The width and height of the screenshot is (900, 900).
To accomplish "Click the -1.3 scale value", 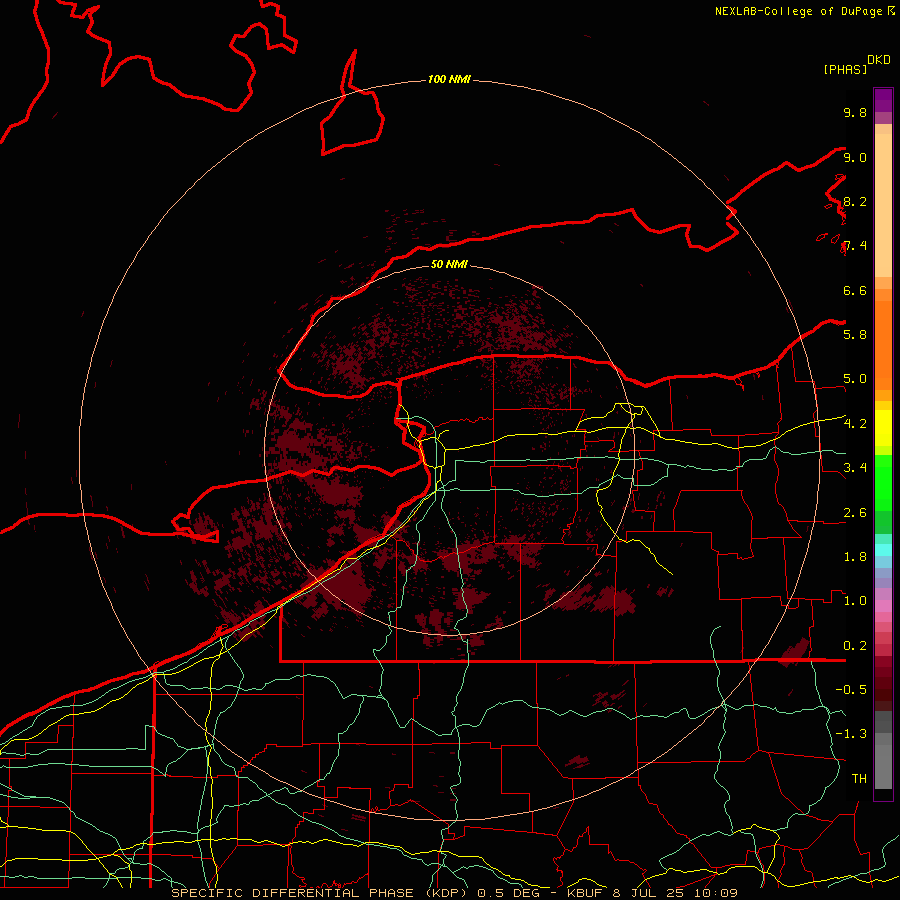I will [851, 734].
